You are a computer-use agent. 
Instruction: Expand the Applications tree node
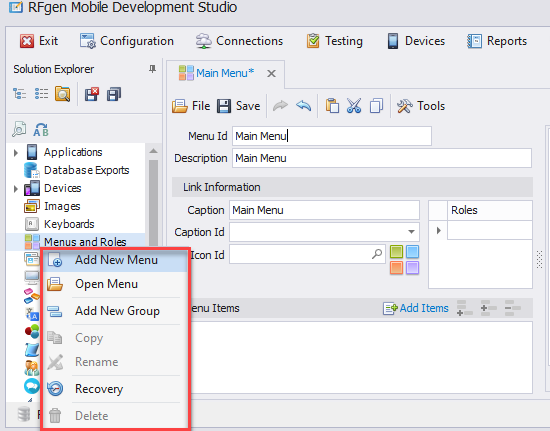15,153
